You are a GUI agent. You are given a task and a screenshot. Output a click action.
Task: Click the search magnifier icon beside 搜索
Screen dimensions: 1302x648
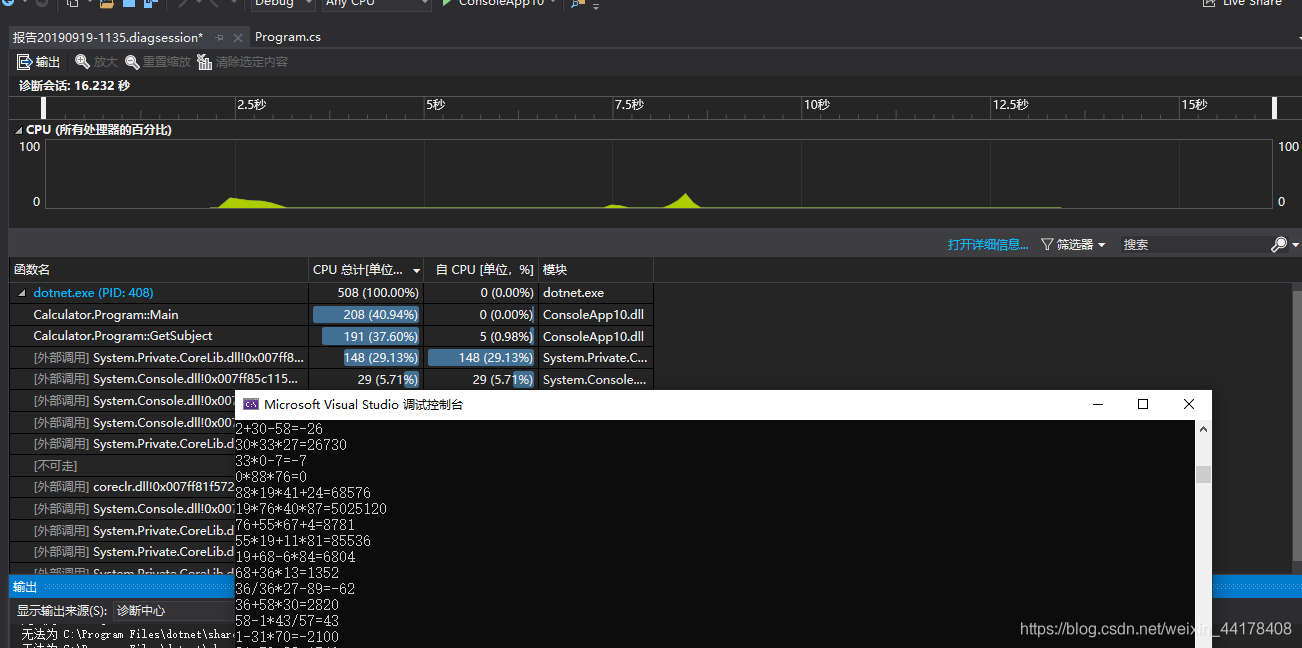coord(1279,244)
